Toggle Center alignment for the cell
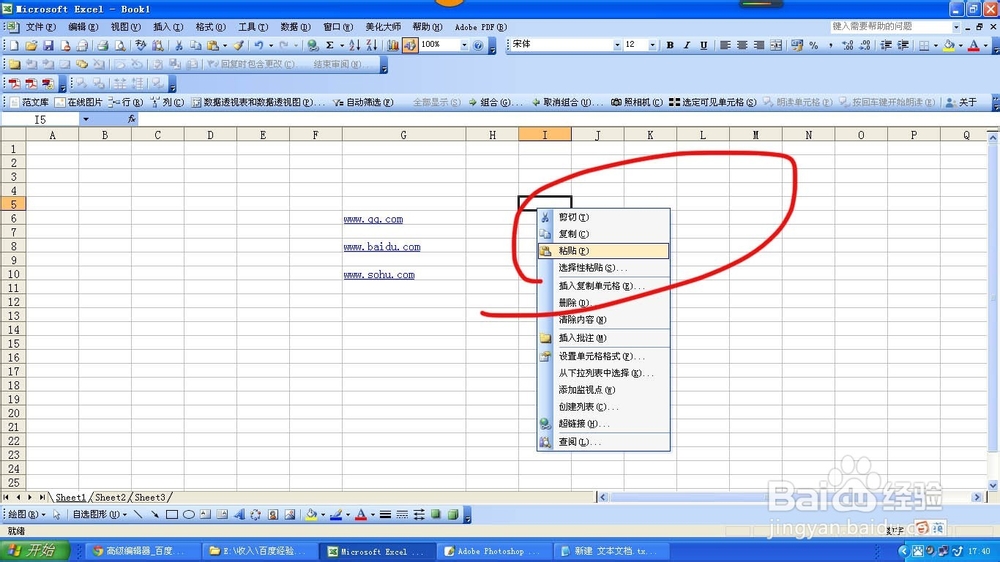Screen dimensions: 1000x562 click(x=742, y=45)
